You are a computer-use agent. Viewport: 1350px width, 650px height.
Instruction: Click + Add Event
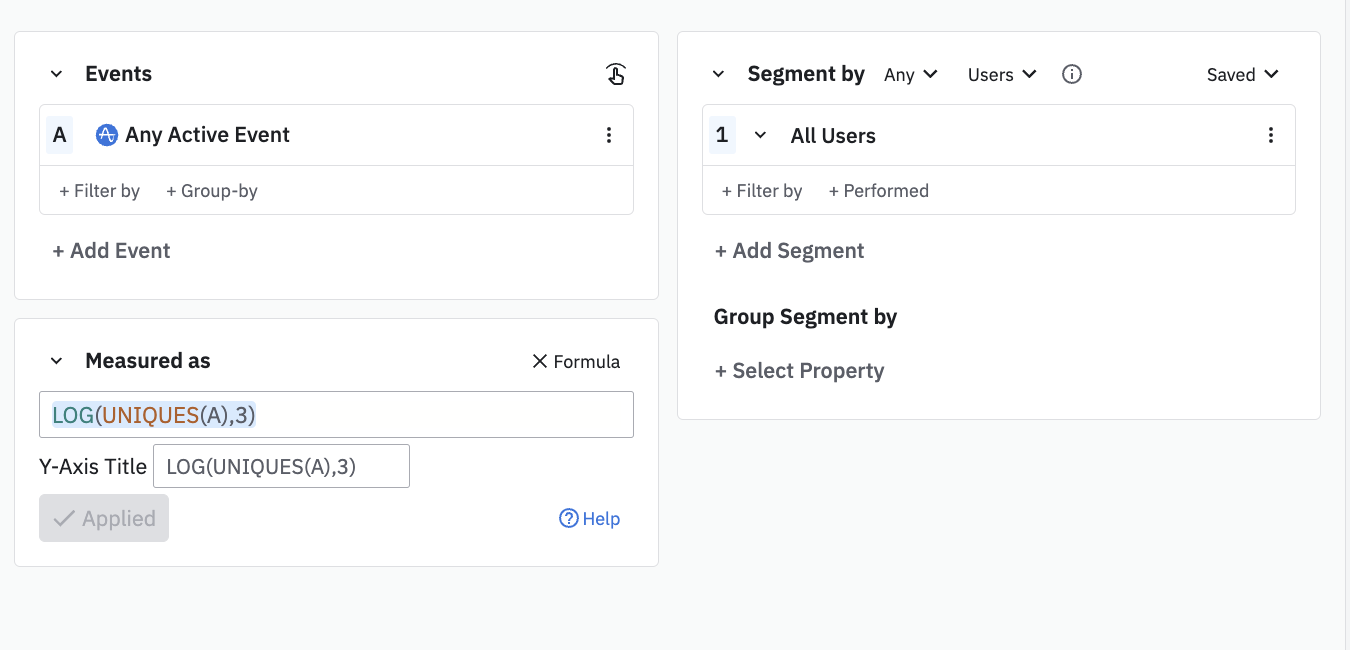tap(112, 251)
